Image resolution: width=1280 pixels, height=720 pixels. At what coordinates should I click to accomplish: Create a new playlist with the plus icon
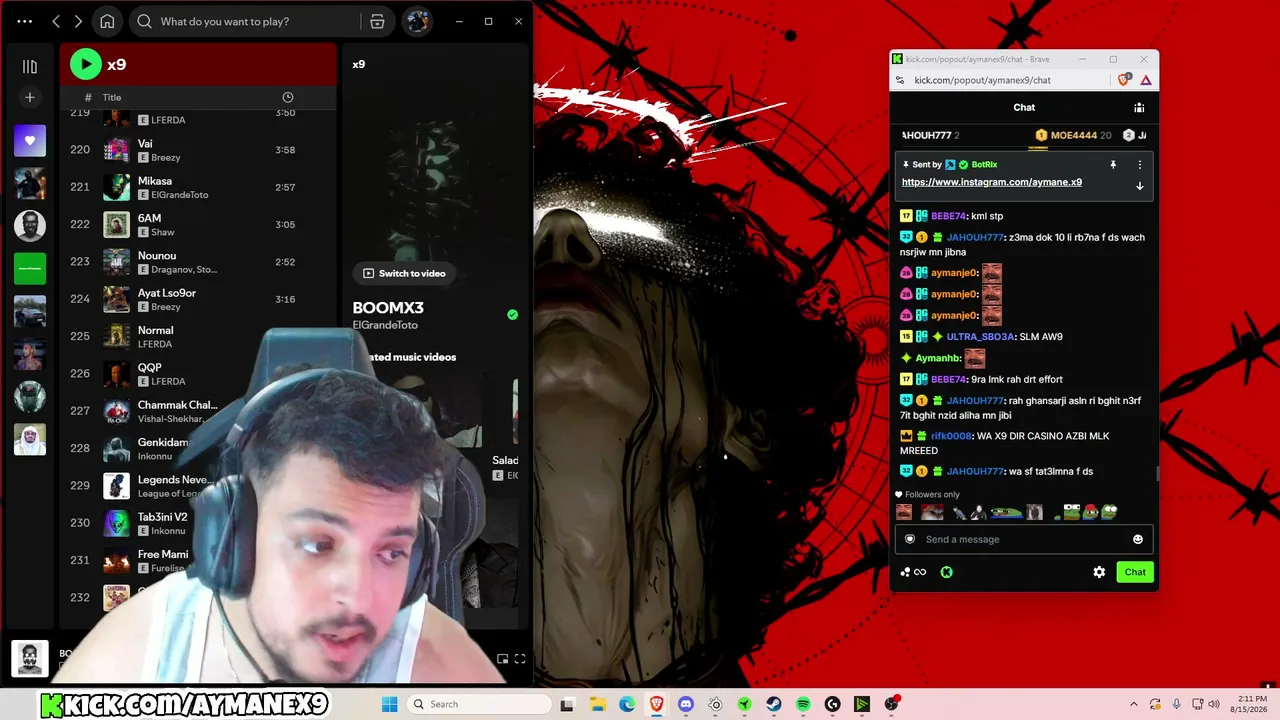[30, 97]
